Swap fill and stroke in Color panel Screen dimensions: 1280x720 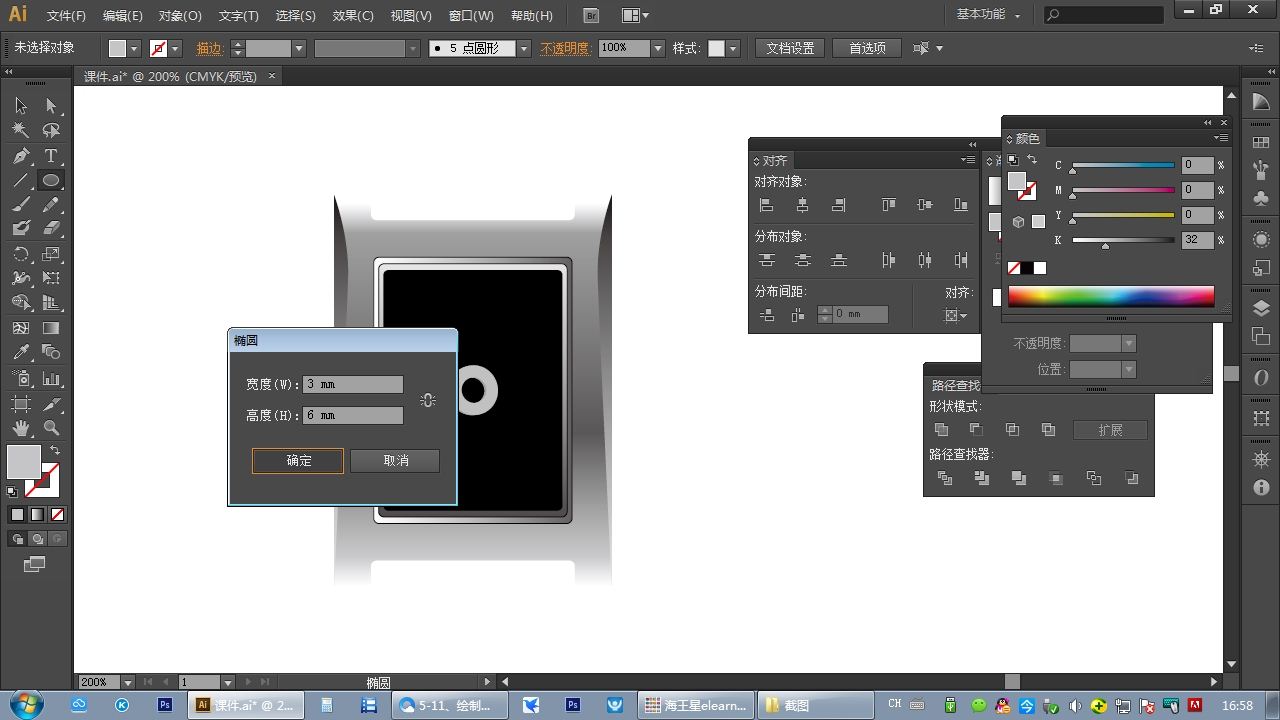(1032, 160)
